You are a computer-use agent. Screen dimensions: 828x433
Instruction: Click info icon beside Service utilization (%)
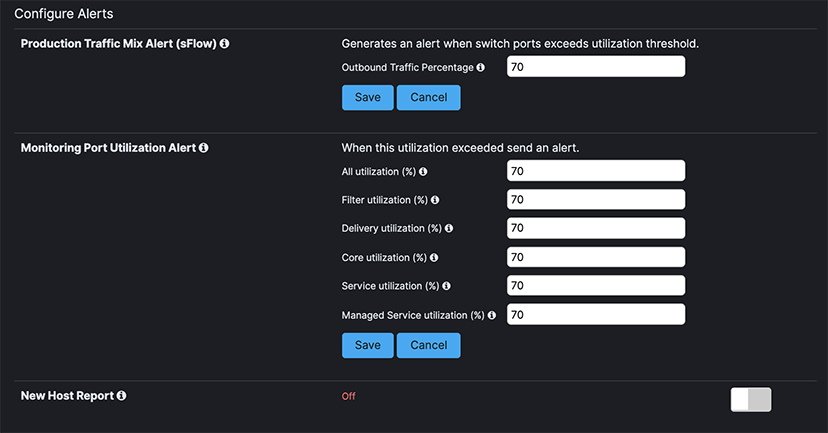click(447, 286)
